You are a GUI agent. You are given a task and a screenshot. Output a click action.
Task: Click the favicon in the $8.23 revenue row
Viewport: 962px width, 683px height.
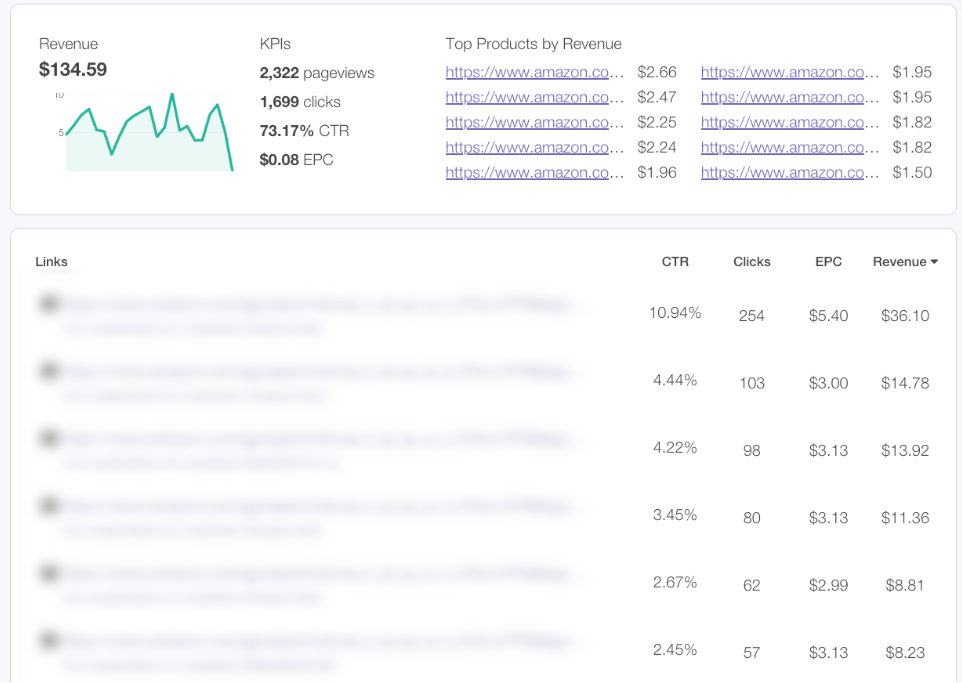(46, 640)
